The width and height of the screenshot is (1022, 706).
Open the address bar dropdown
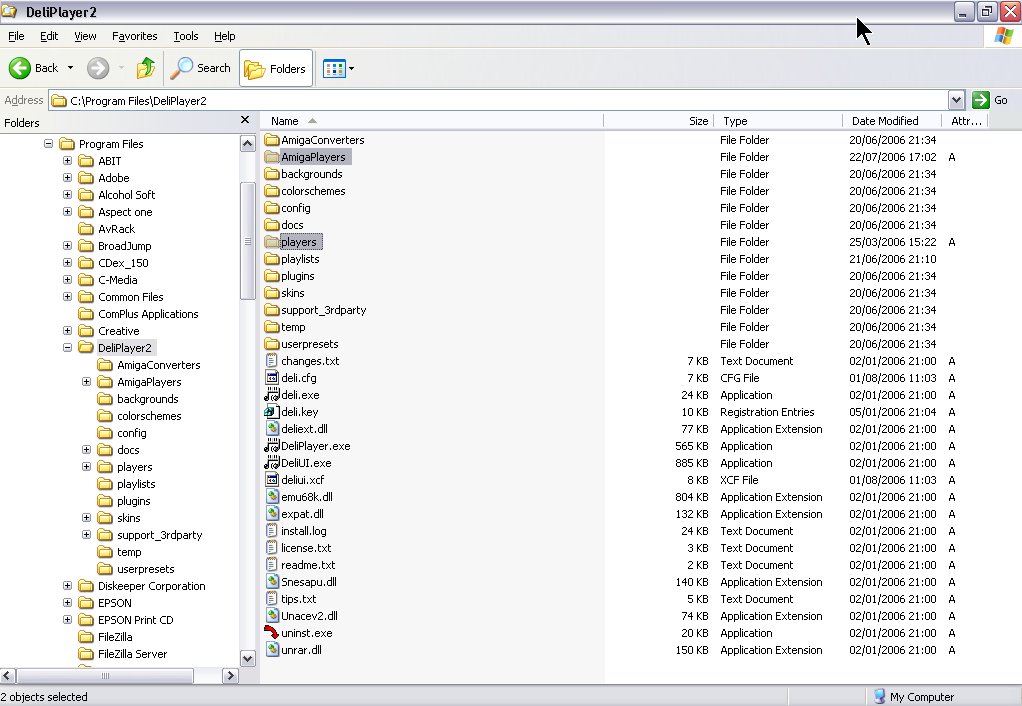[956, 100]
